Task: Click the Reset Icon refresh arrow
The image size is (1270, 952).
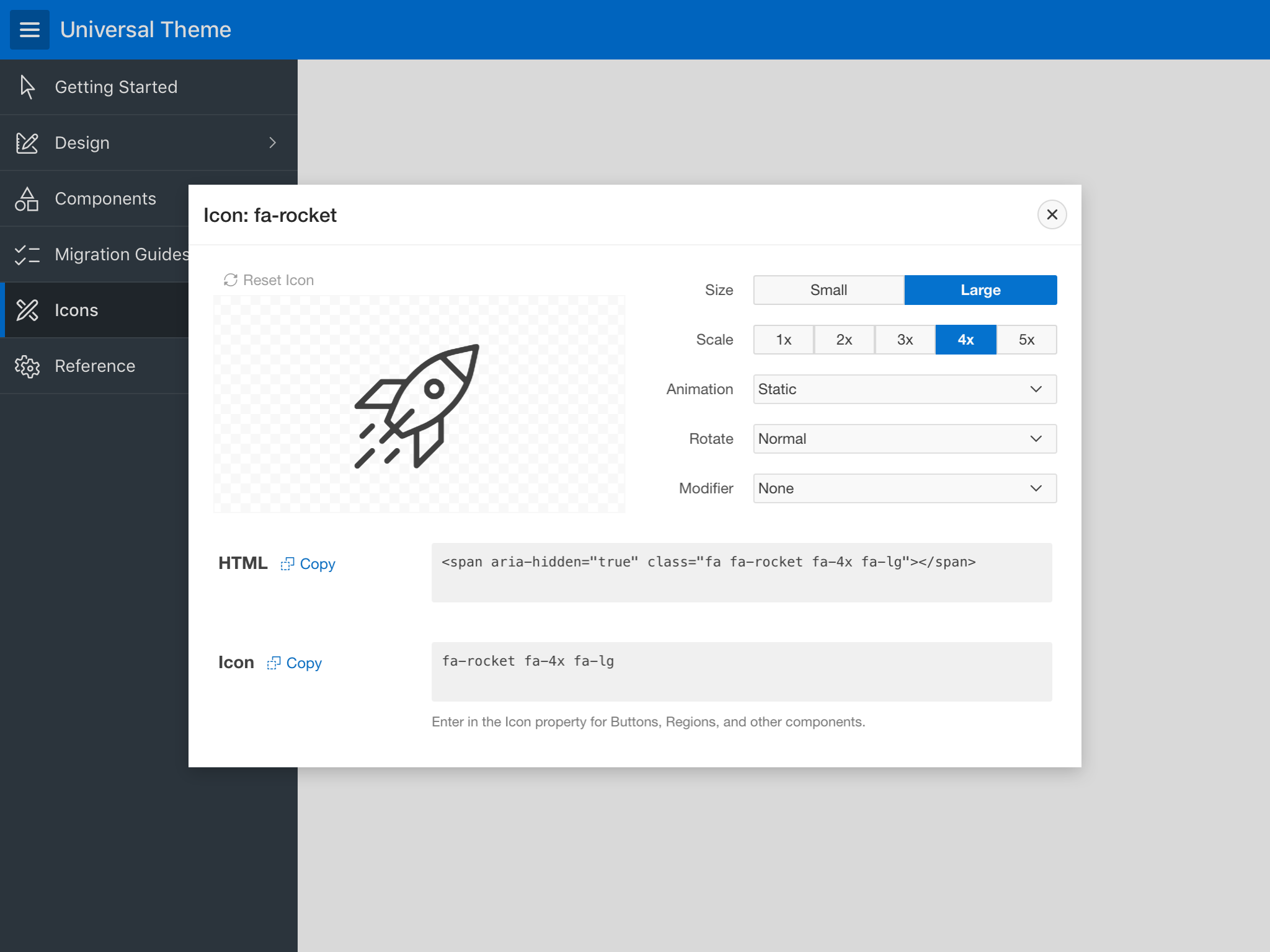Action: pyautogui.click(x=230, y=280)
